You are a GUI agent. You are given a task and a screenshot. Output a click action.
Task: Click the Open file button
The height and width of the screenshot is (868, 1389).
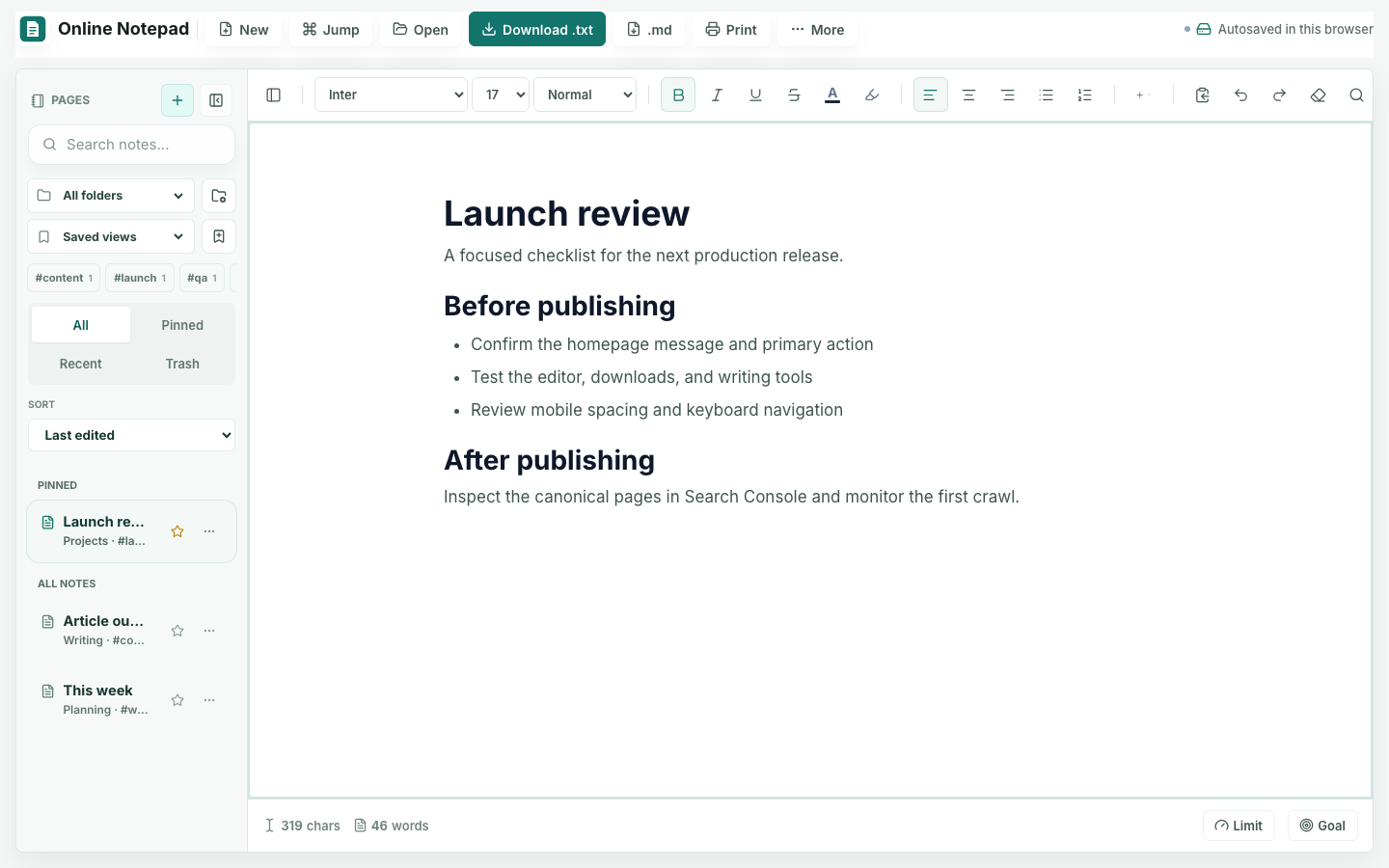pyautogui.click(x=421, y=30)
